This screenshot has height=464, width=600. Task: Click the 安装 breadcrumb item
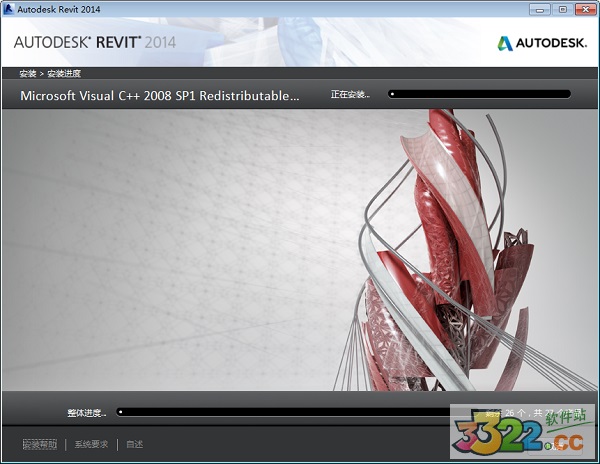(27, 73)
